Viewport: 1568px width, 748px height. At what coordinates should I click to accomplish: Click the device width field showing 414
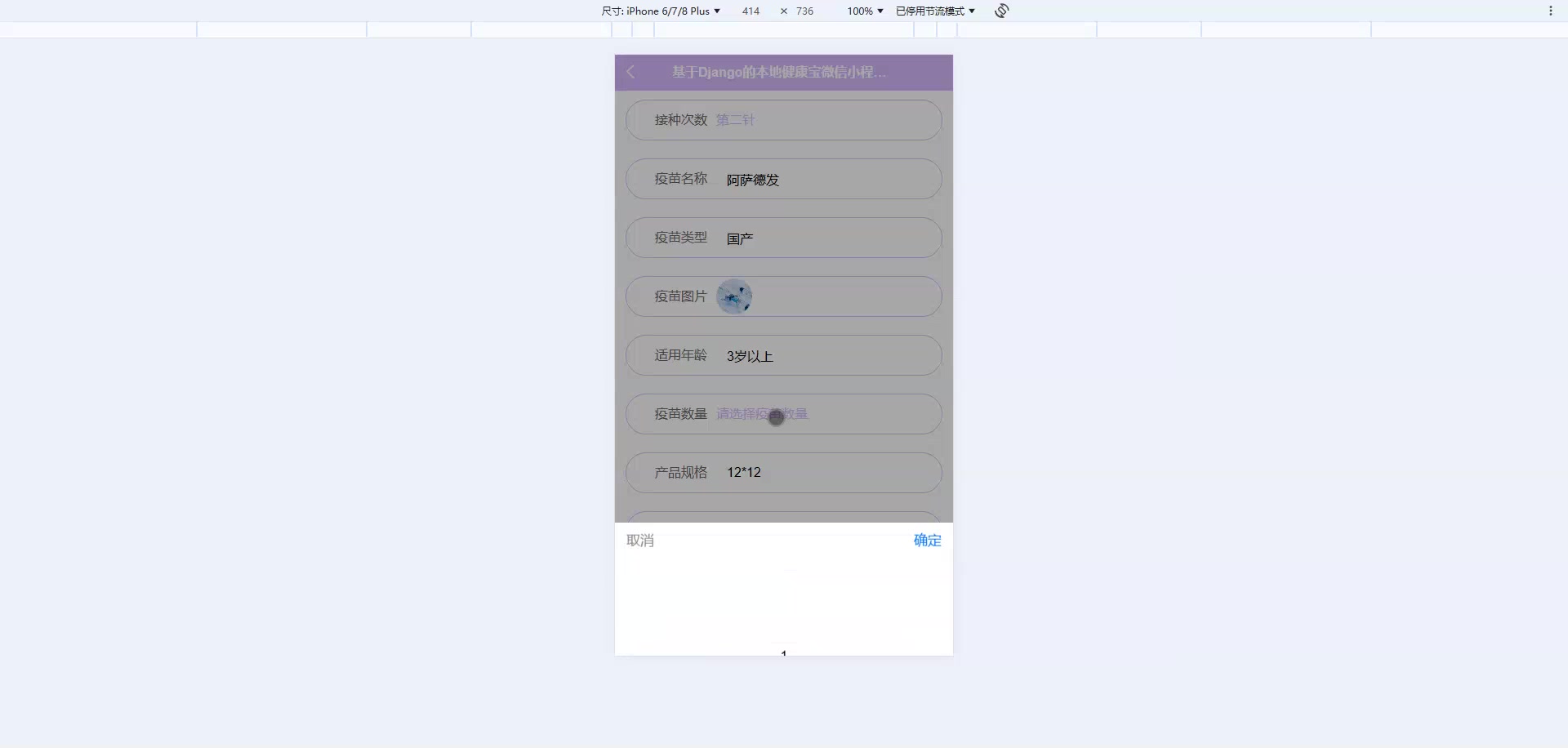749,11
